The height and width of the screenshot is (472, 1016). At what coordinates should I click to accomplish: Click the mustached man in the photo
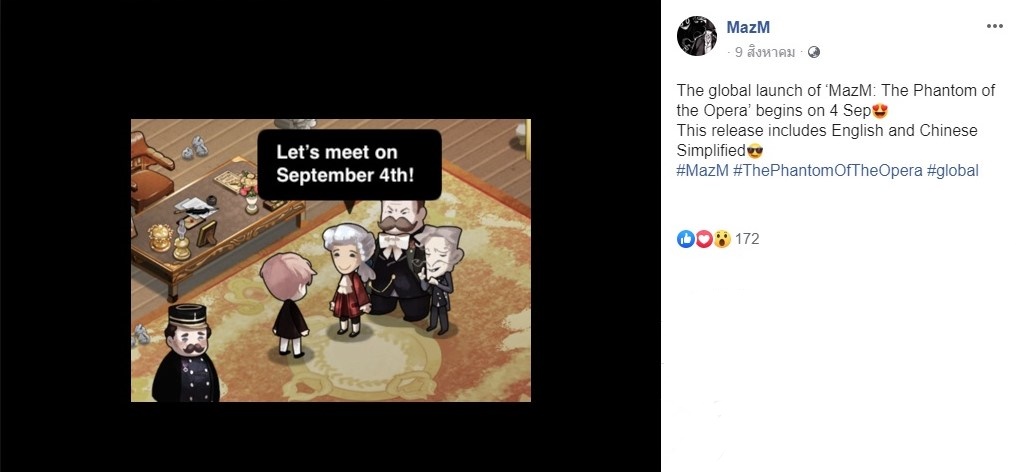pos(400,259)
